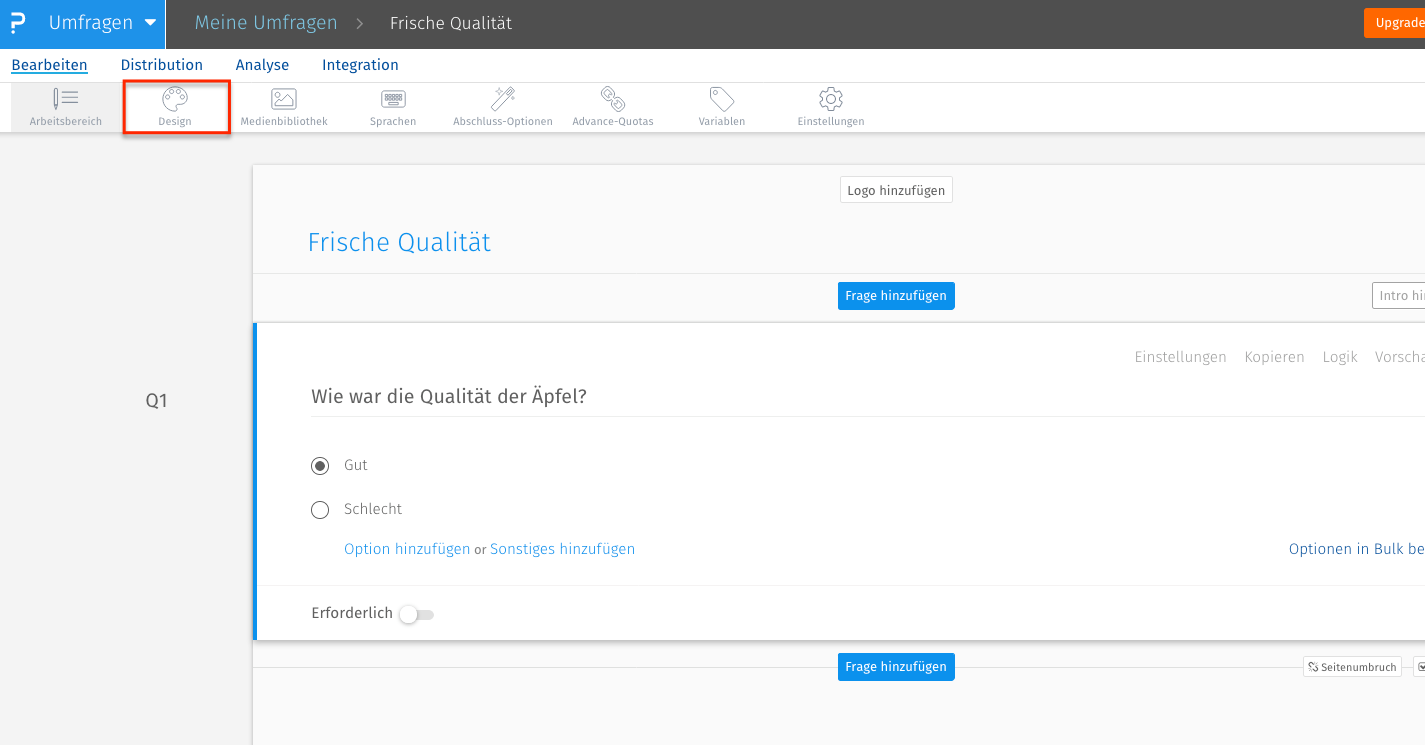The height and width of the screenshot is (745, 1425).
Task: Open Advance-Quotas
Action: click(x=611, y=107)
